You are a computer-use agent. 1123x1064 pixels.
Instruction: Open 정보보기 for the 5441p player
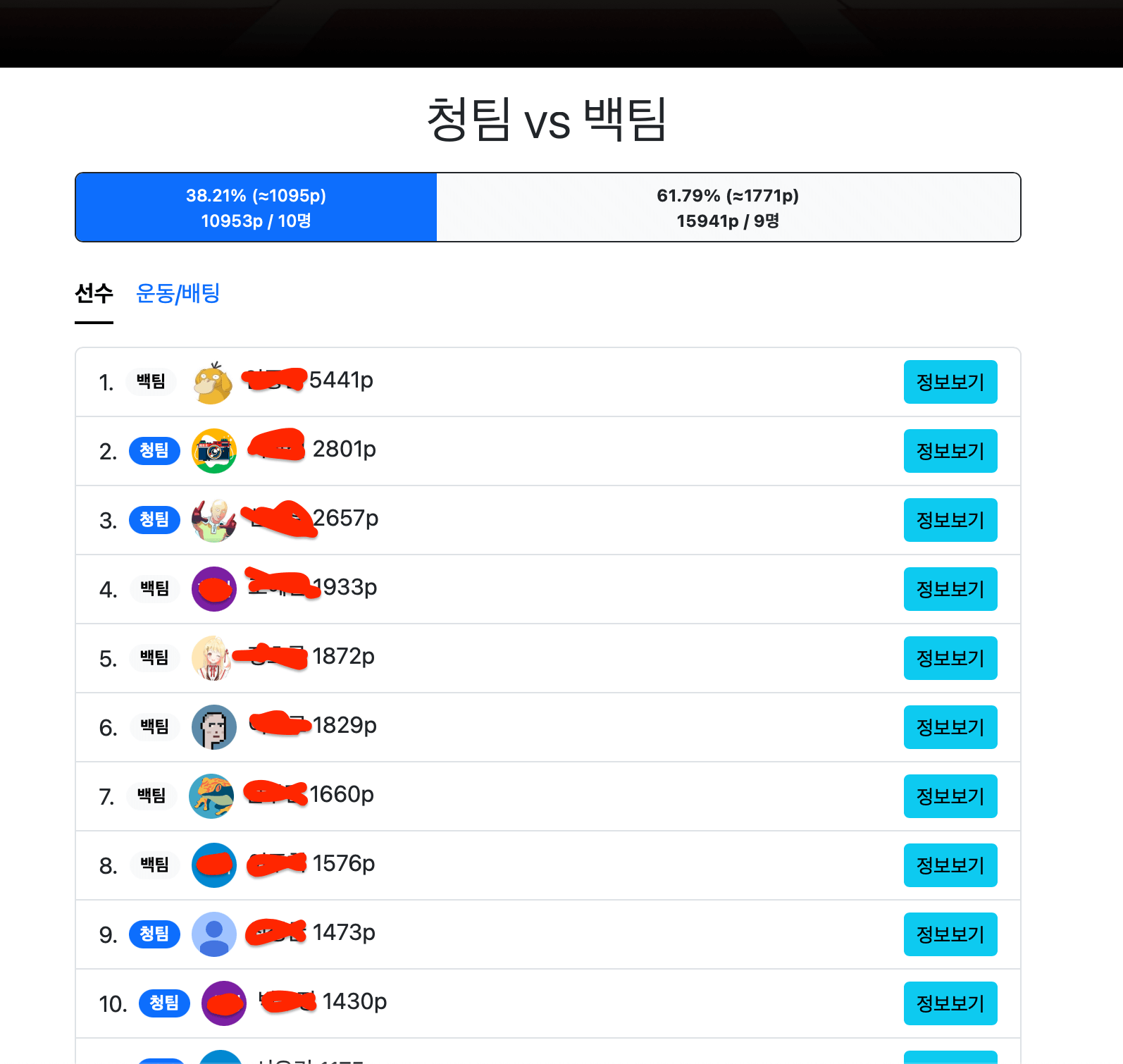click(950, 382)
